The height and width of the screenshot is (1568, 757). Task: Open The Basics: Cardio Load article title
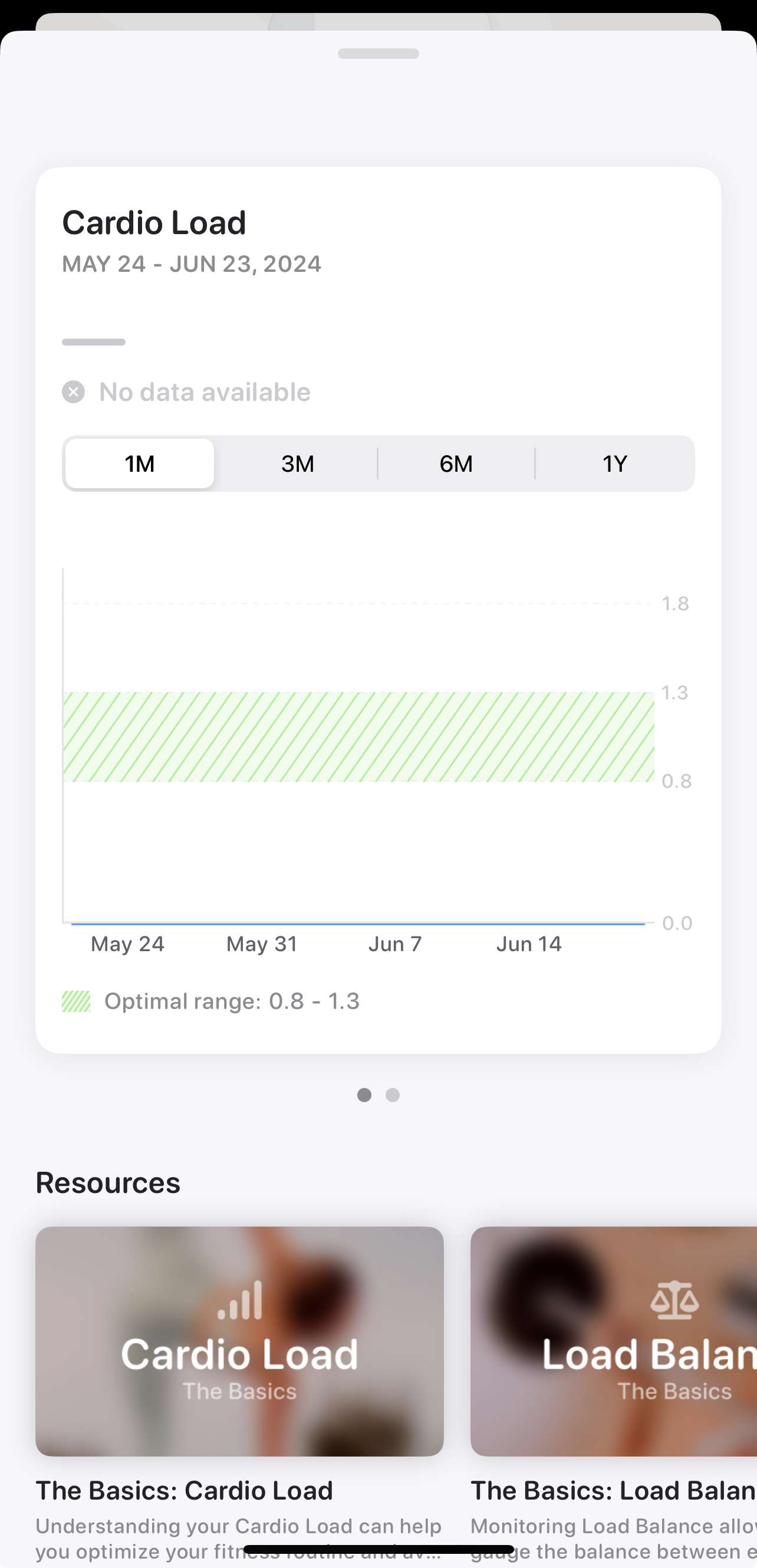coord(185,1491)
